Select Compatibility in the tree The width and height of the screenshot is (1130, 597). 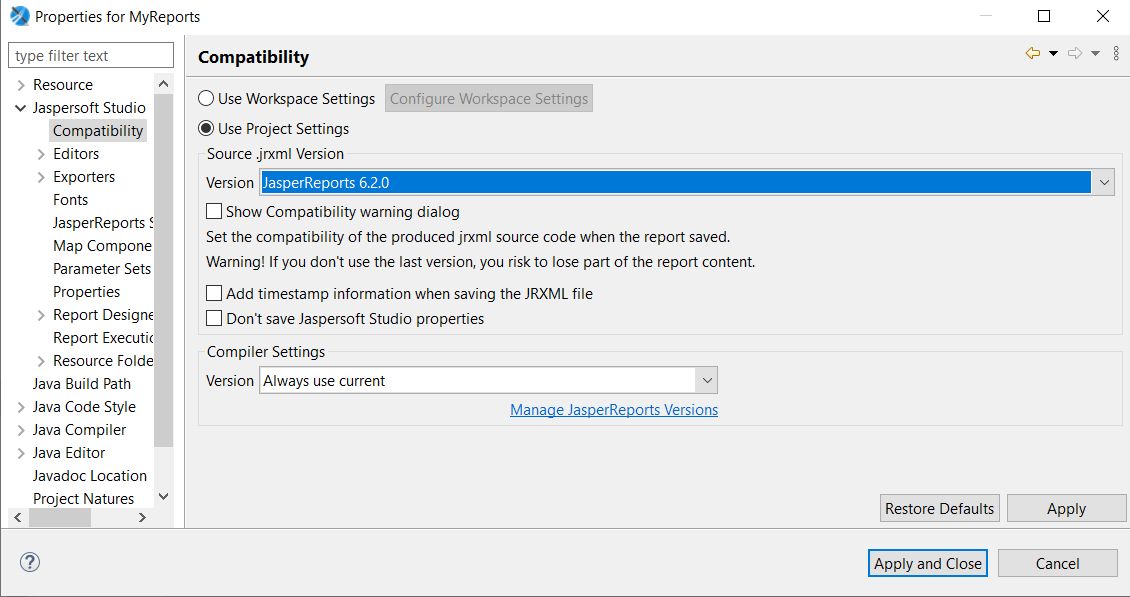coord(98,131)
